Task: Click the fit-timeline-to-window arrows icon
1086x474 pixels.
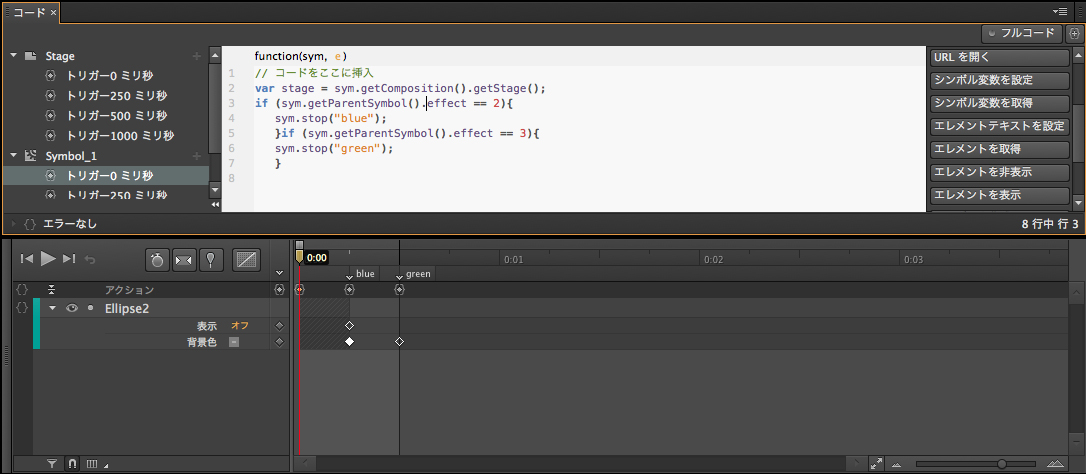Action: coord(876,464)
